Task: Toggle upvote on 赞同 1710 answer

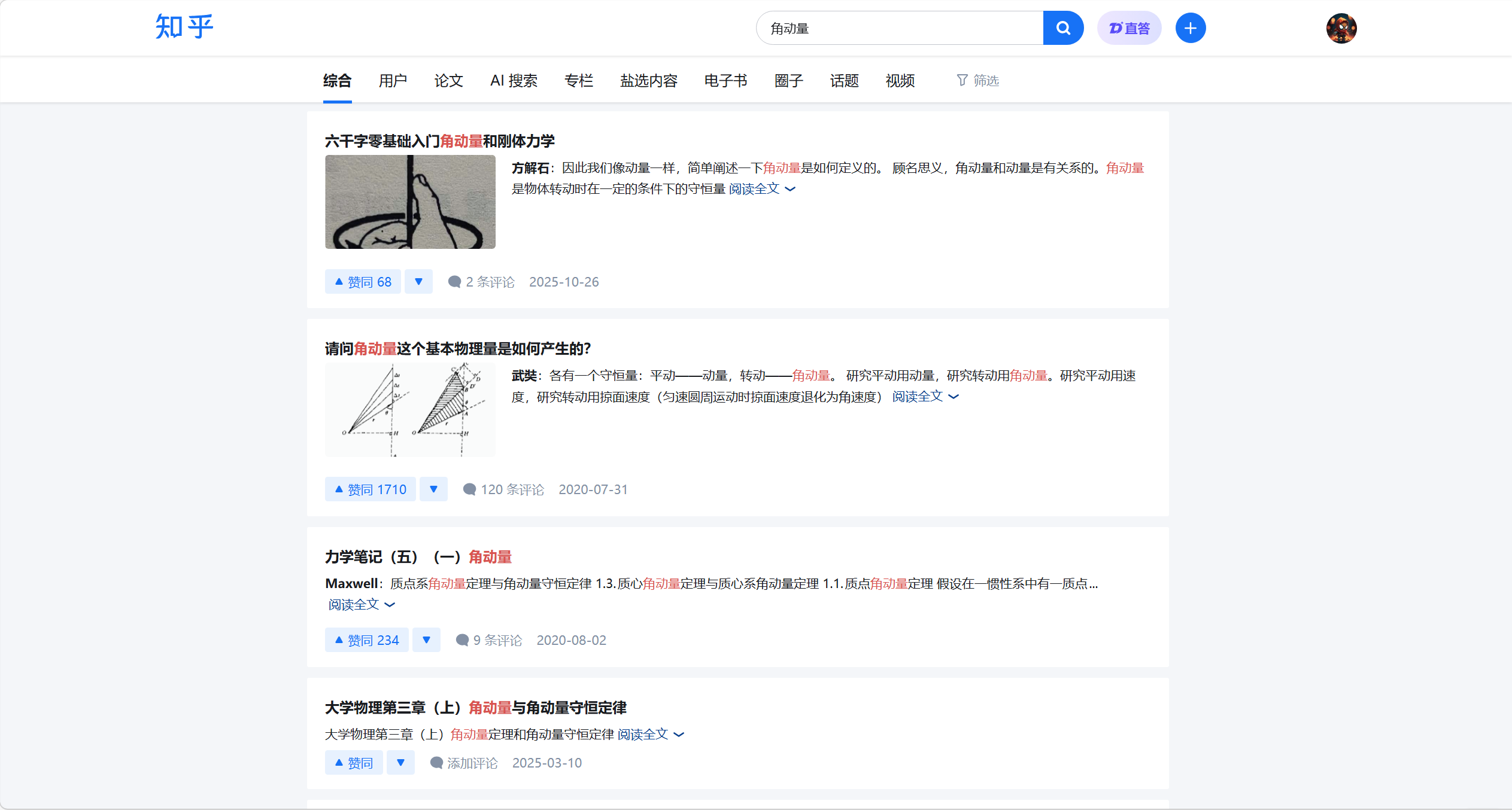Action: tap(371, 489)
